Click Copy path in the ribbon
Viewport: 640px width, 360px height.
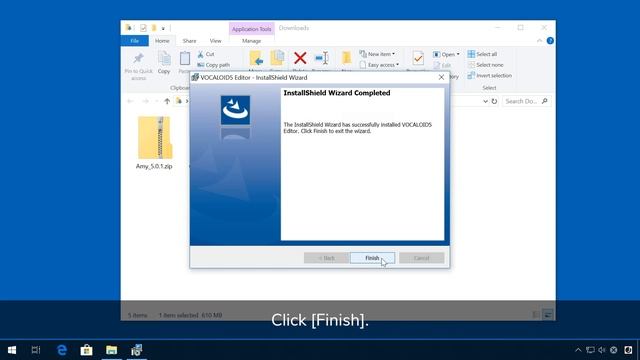pyautogui.click(x=213, y=65)
